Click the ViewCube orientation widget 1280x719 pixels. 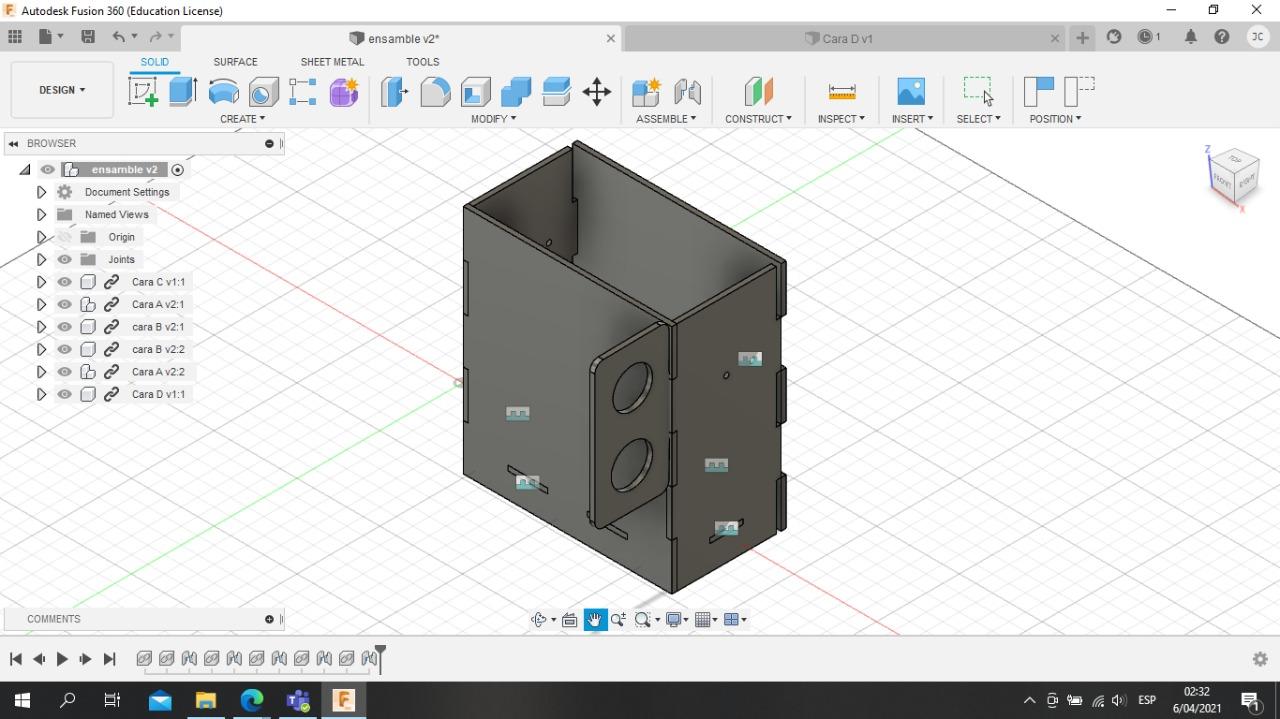[1234, 177]
